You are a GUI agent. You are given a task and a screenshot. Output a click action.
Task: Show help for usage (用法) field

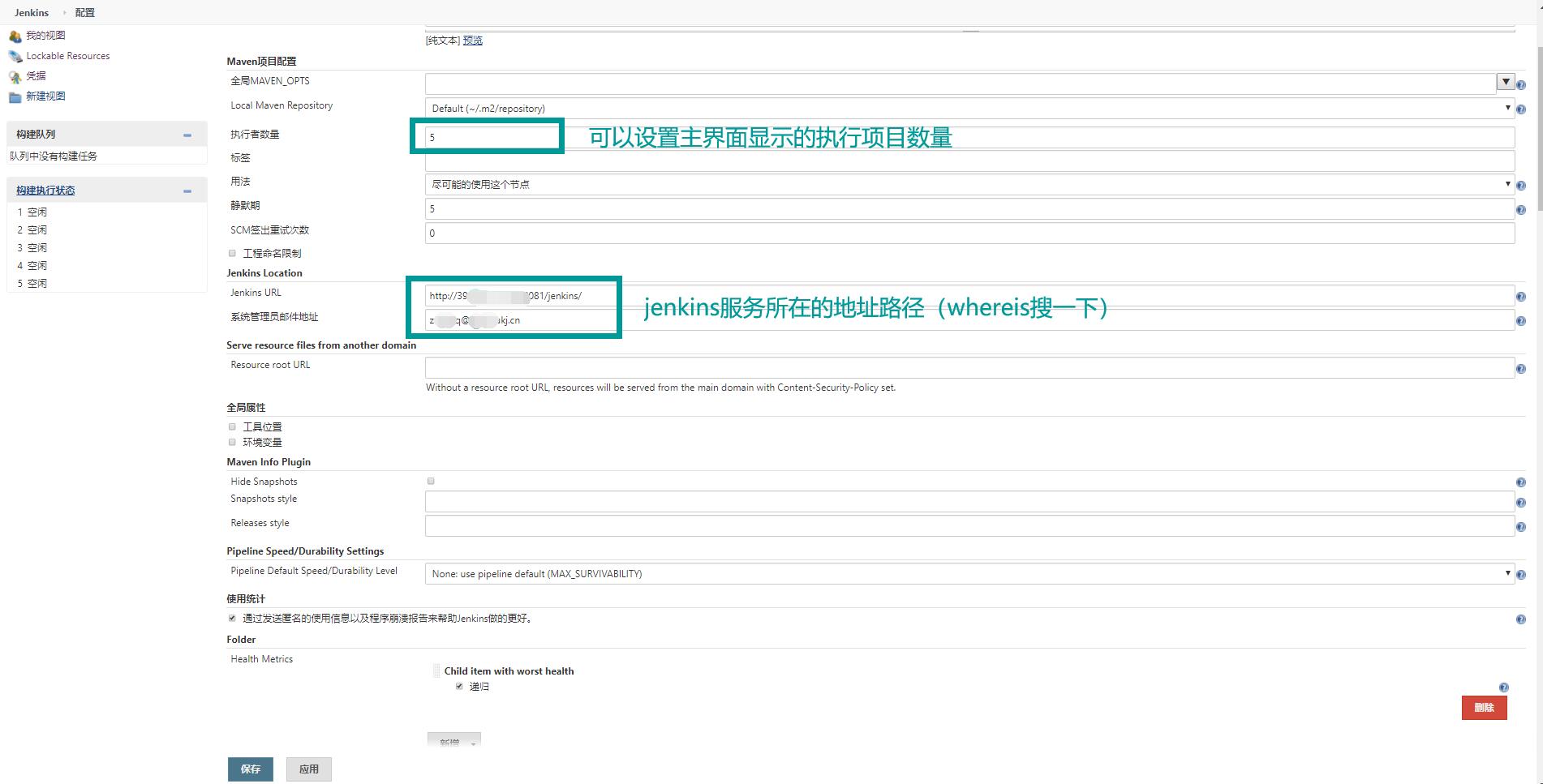[x=1521, y=186]
